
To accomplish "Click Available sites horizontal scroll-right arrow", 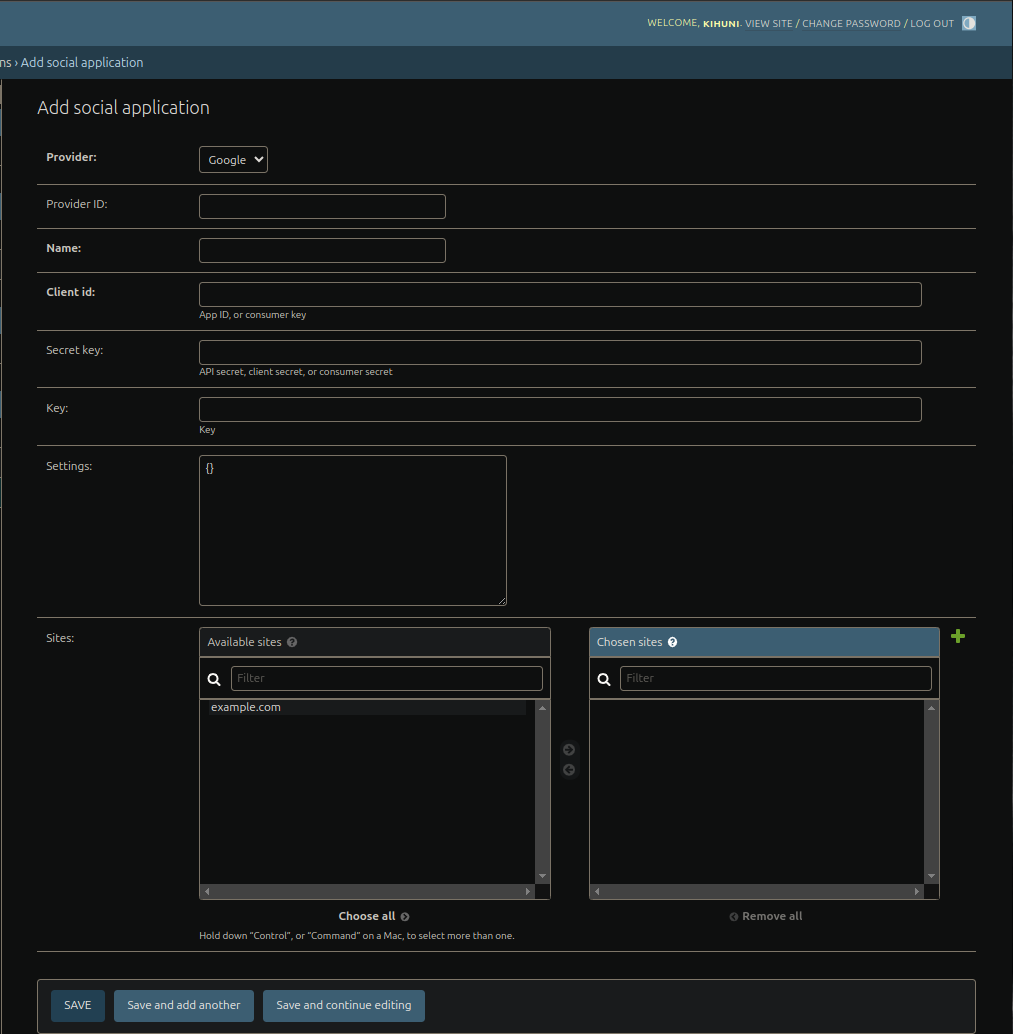I will pyautogui.click(x=528, y=892).
